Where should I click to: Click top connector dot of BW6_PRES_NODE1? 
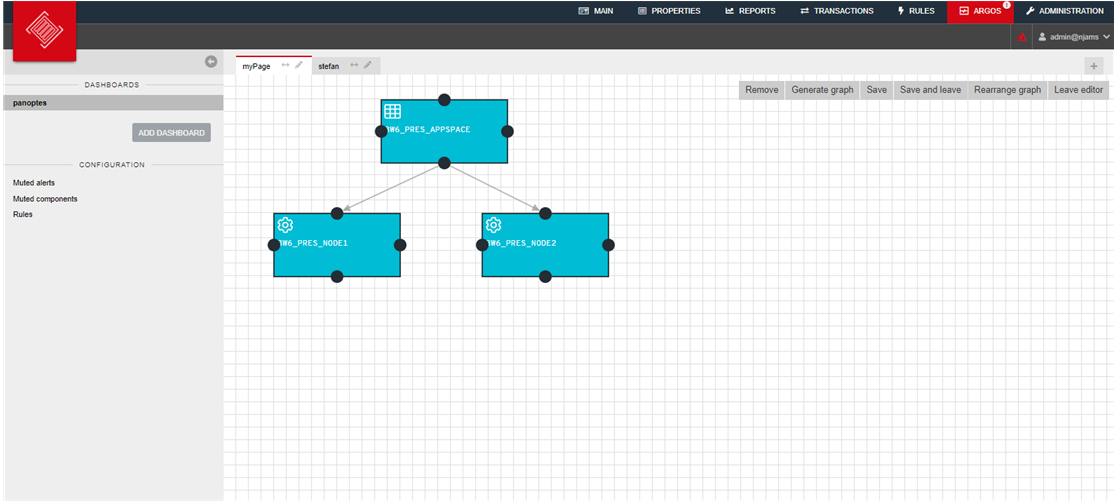coord(337,213)
